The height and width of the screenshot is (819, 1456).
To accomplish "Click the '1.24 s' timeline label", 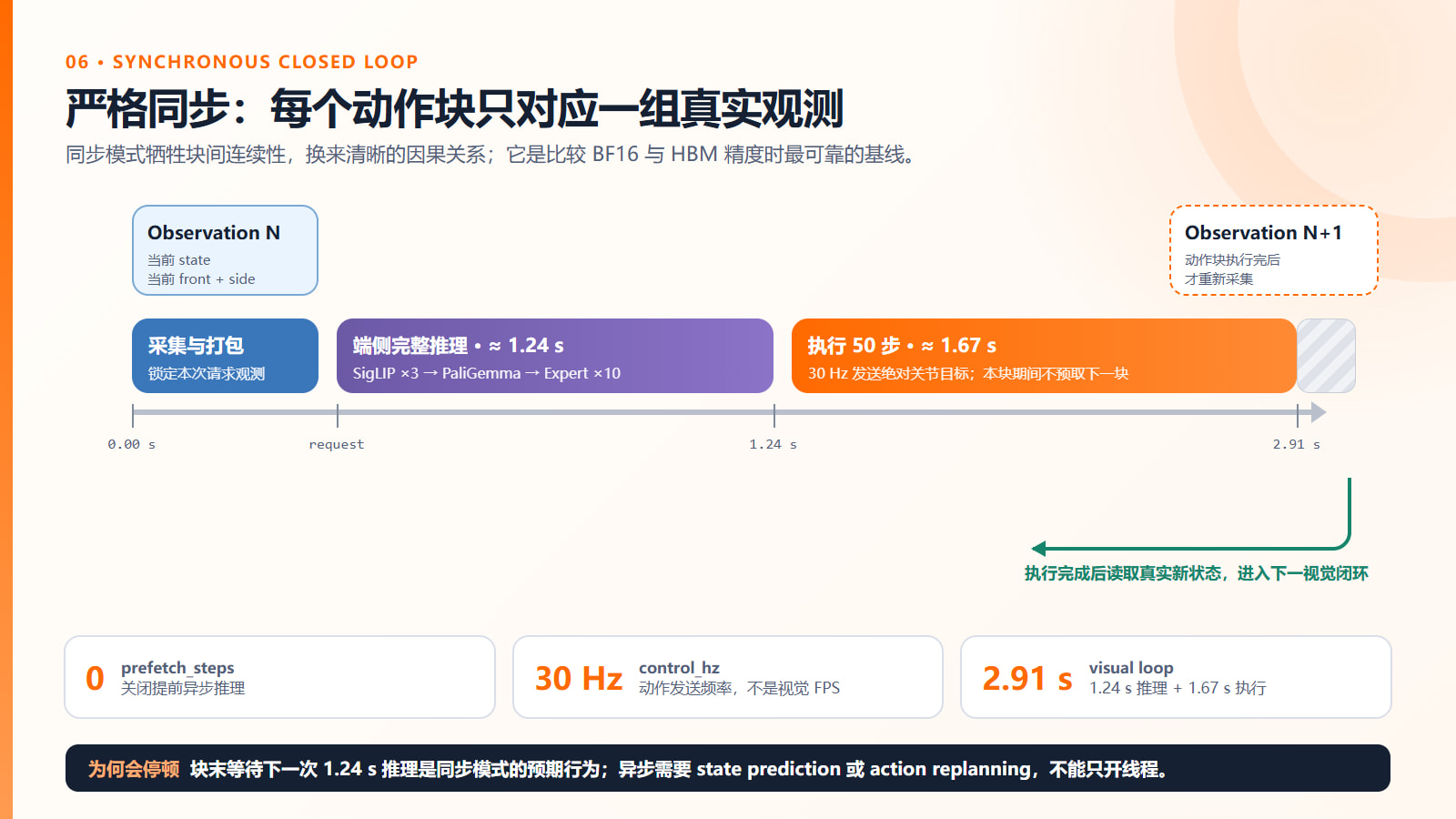I will pos(773,444).
